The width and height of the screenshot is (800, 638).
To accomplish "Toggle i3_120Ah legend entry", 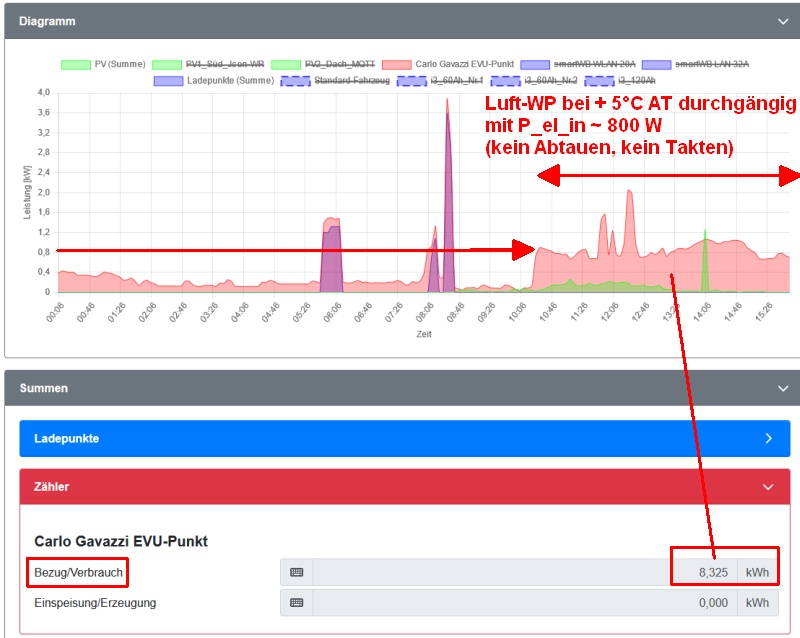I will pyautogui.click(x=620, y=81).
